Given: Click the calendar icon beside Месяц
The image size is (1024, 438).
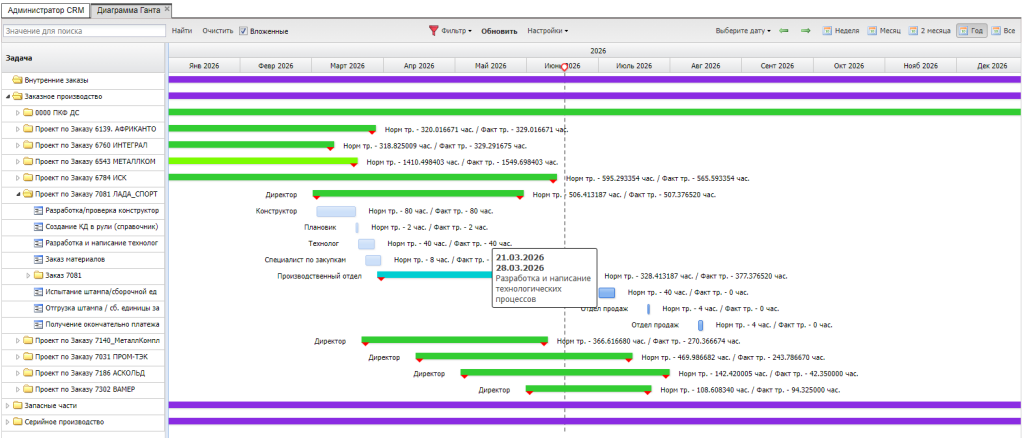Looking at the screenshot, I should [x=872, y=31].
